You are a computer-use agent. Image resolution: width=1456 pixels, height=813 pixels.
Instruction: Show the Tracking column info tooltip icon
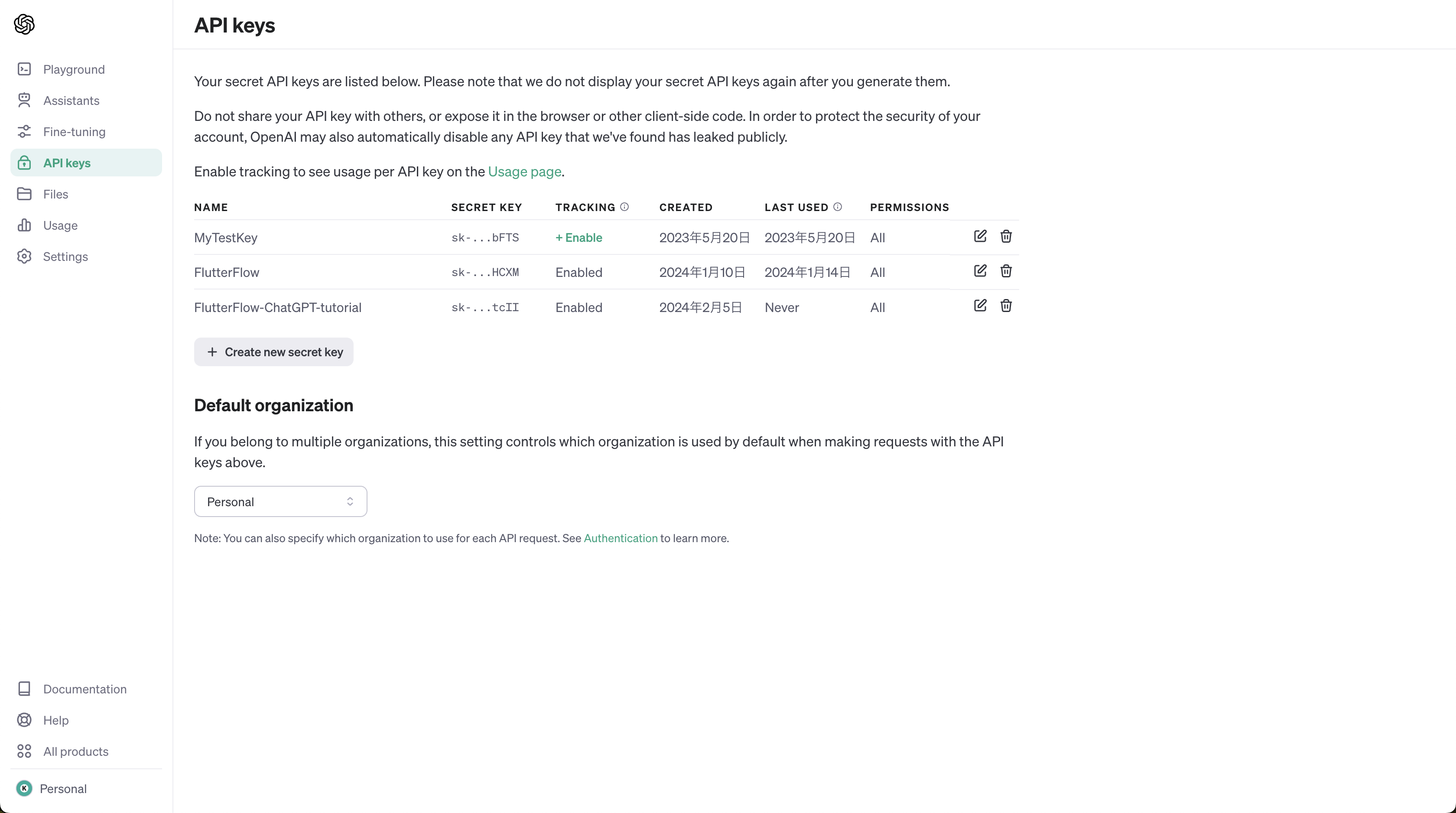tap(624, 207)
